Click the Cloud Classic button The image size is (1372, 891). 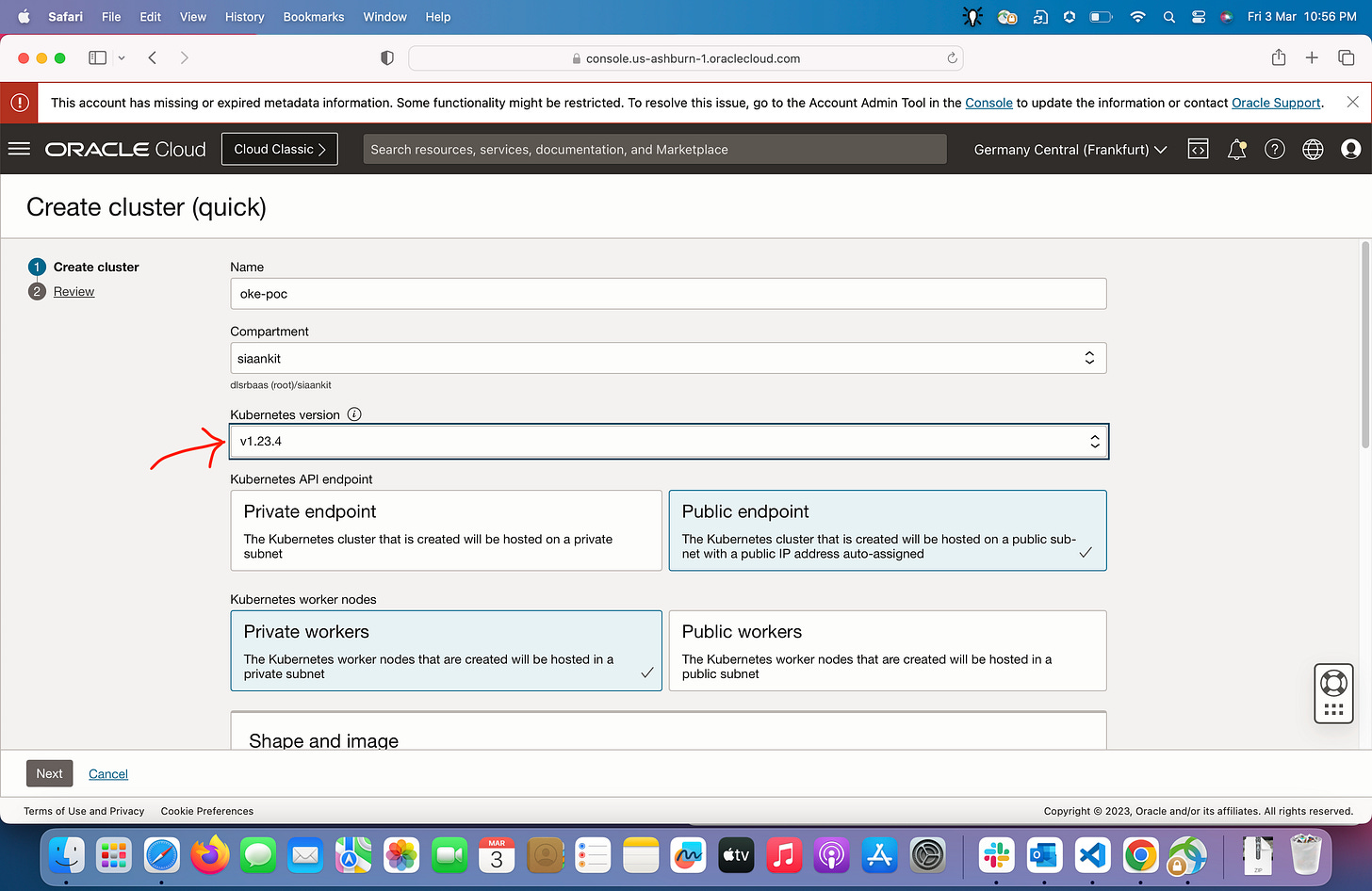pyautogui.click(x=280, y=149)
